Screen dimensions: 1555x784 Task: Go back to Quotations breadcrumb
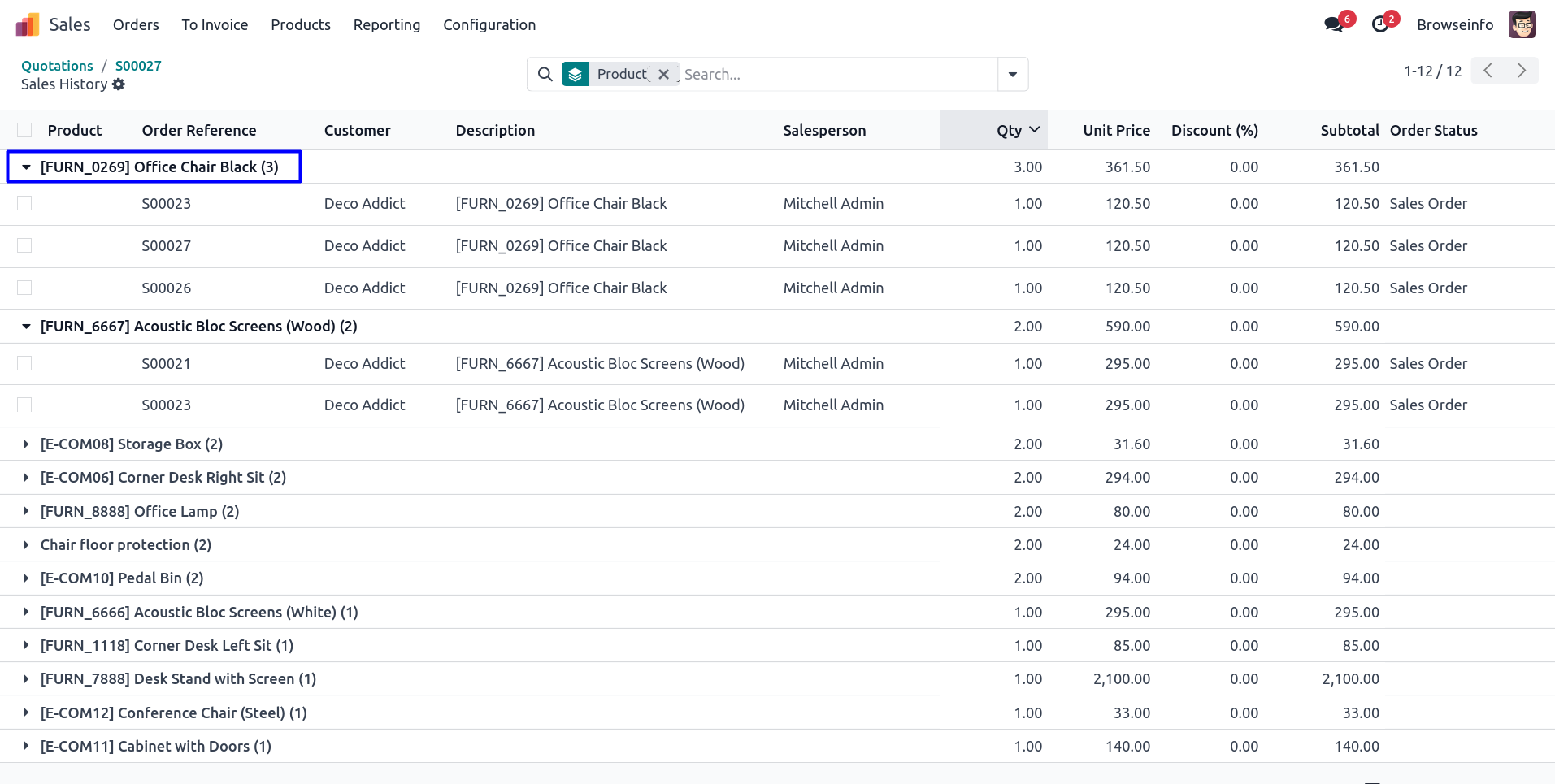tap(57, 66)
